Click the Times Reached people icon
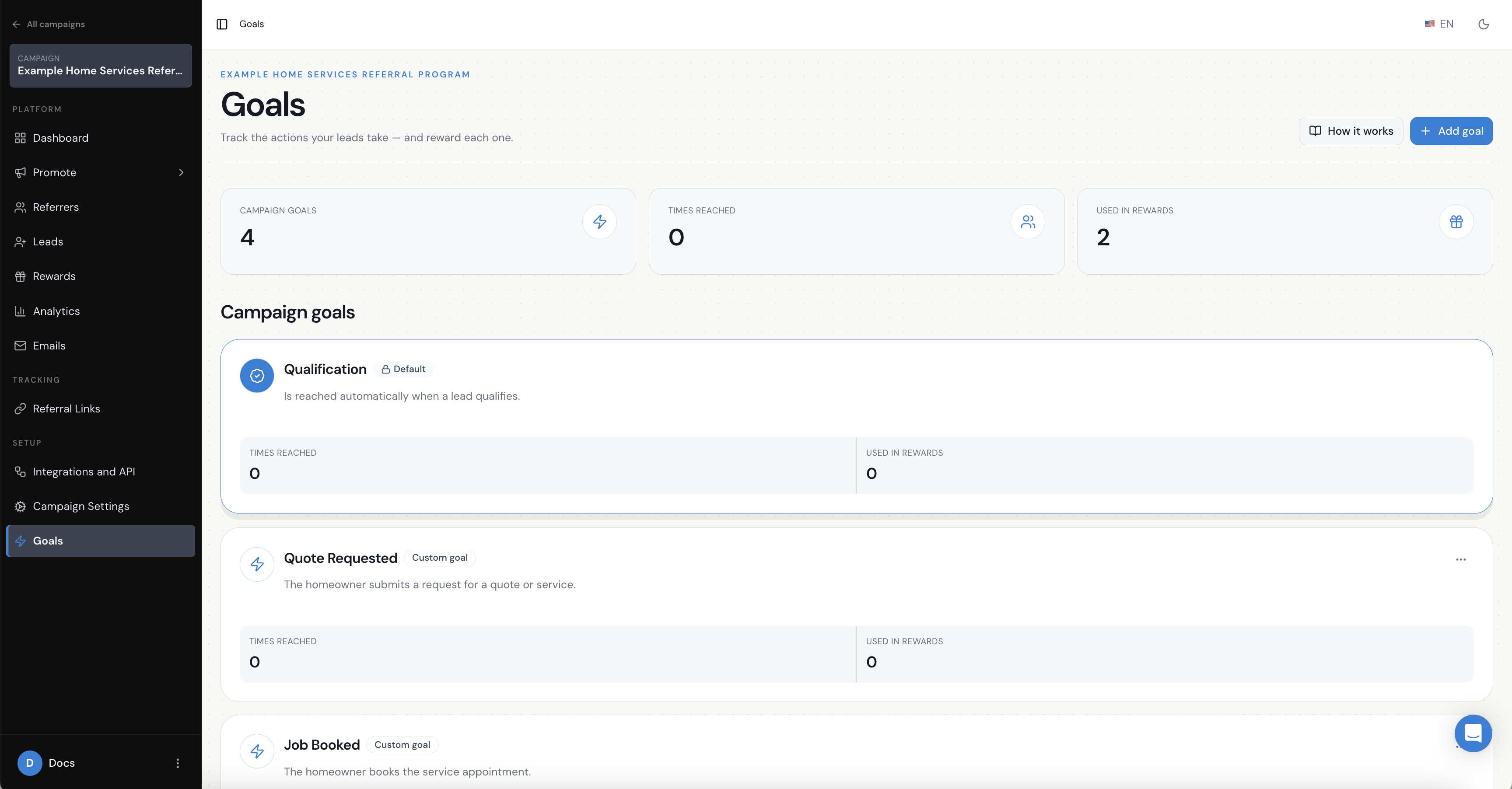 pos(1027,222)
